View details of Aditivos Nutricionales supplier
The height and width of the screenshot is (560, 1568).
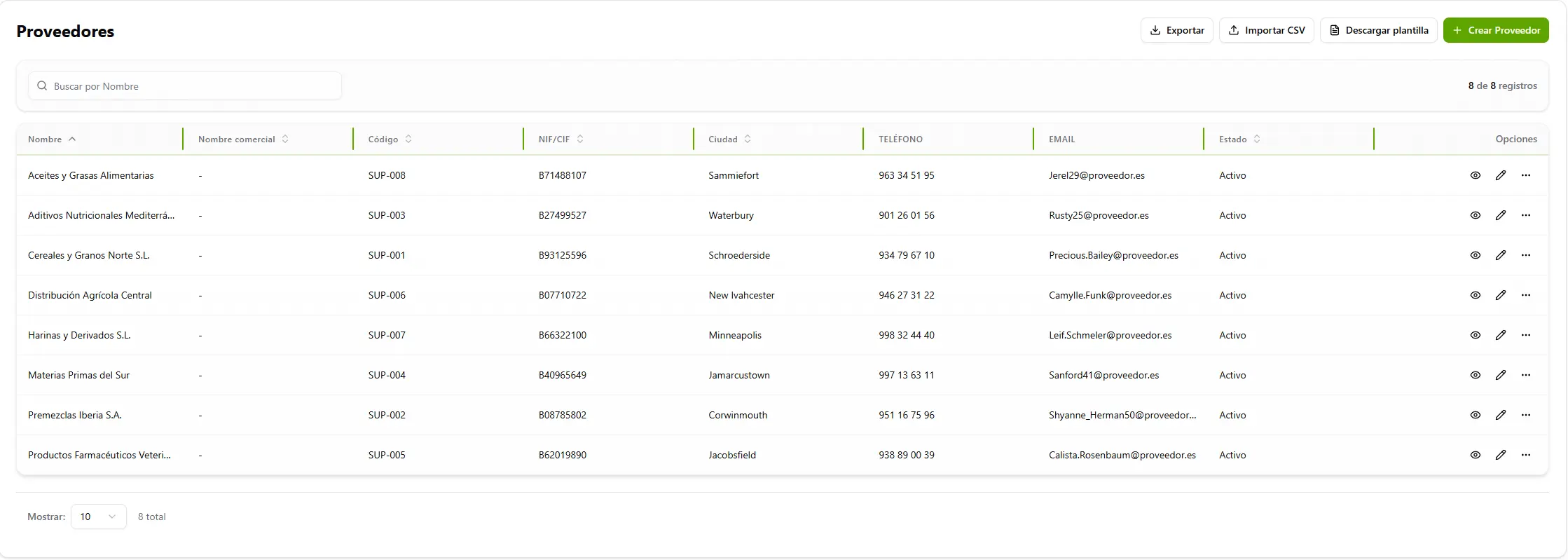pos(1475,215)
